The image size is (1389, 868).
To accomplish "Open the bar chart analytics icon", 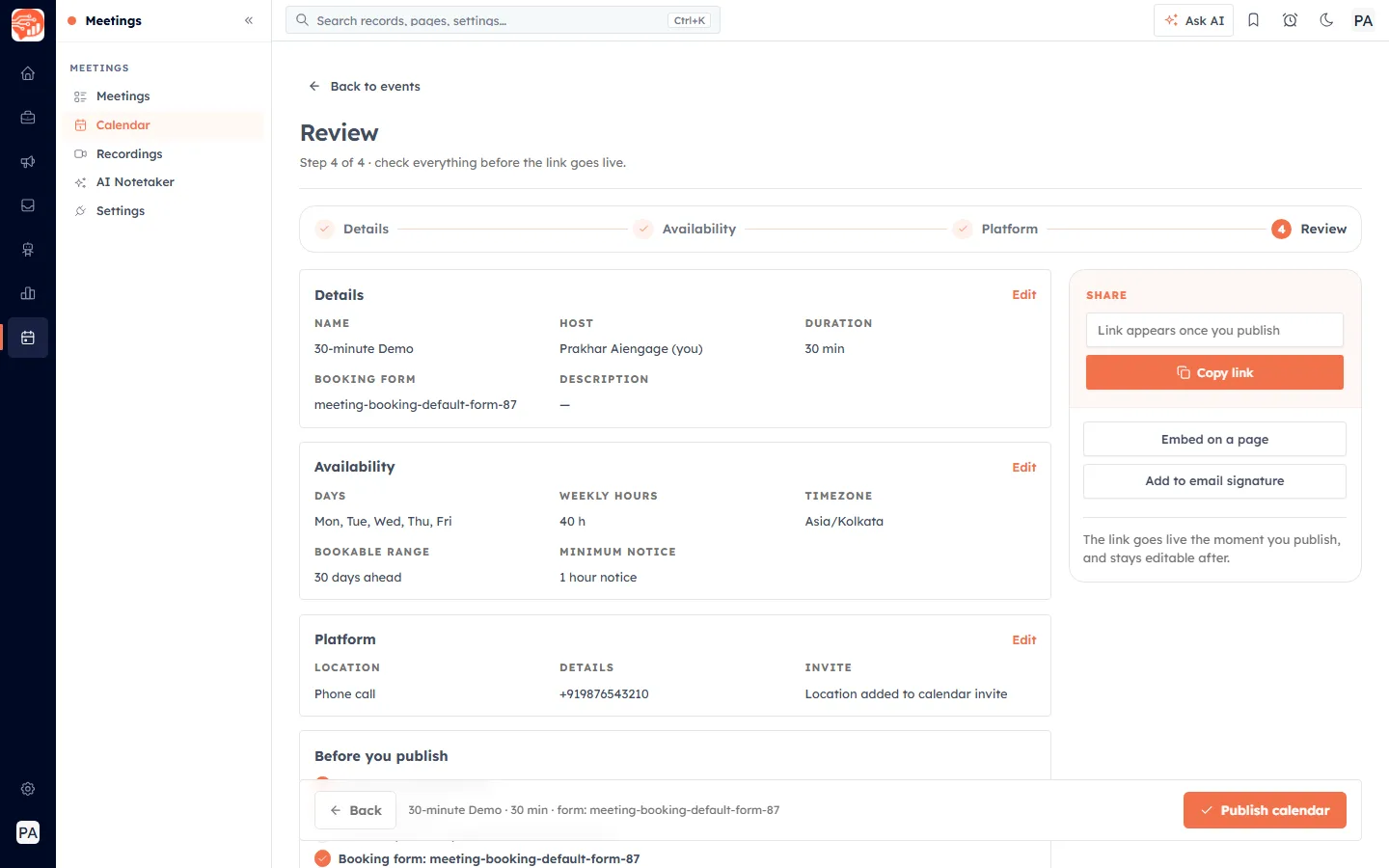I will click(28, 293).
